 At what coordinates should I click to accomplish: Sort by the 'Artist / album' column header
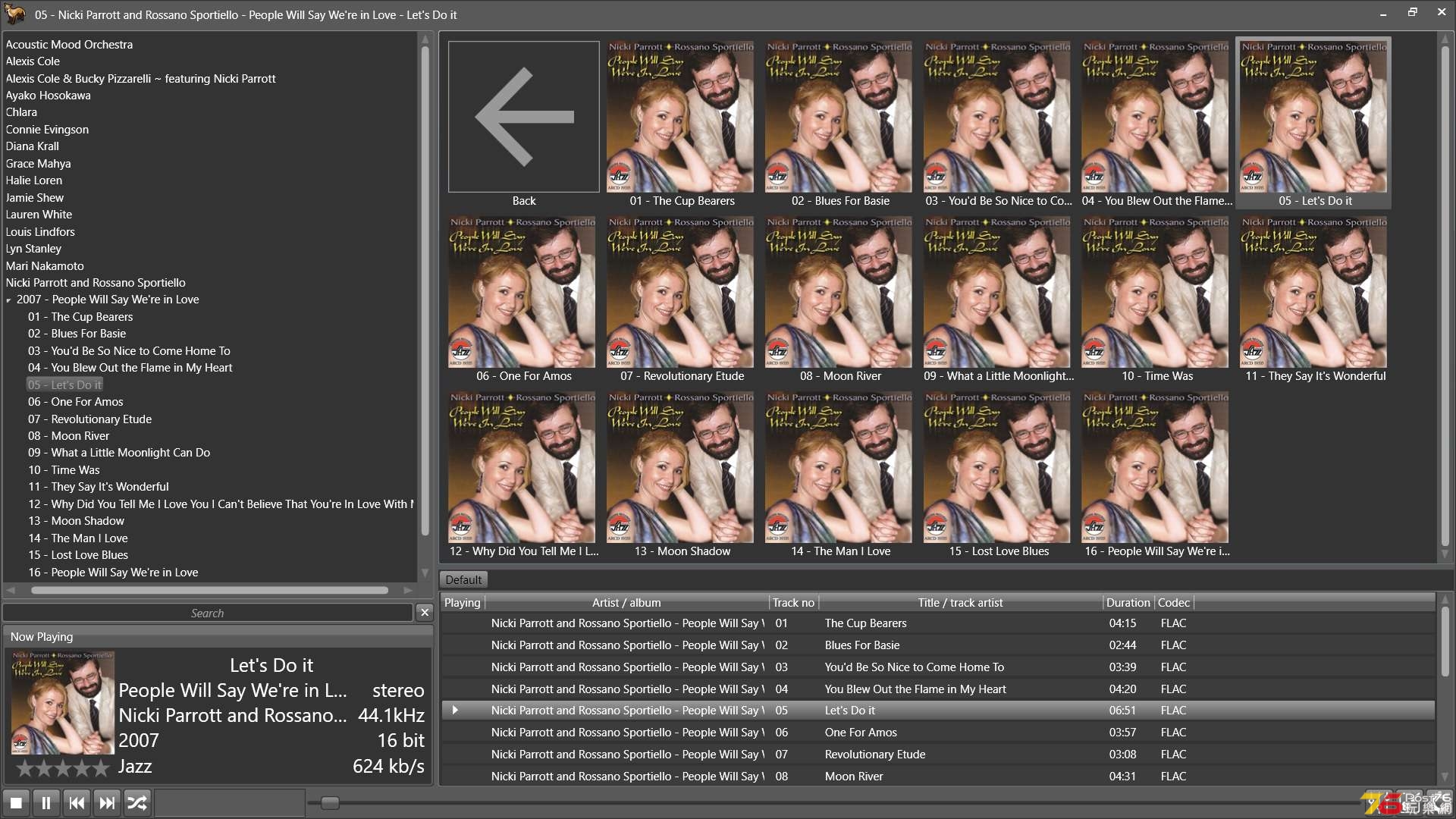point(626,603)
